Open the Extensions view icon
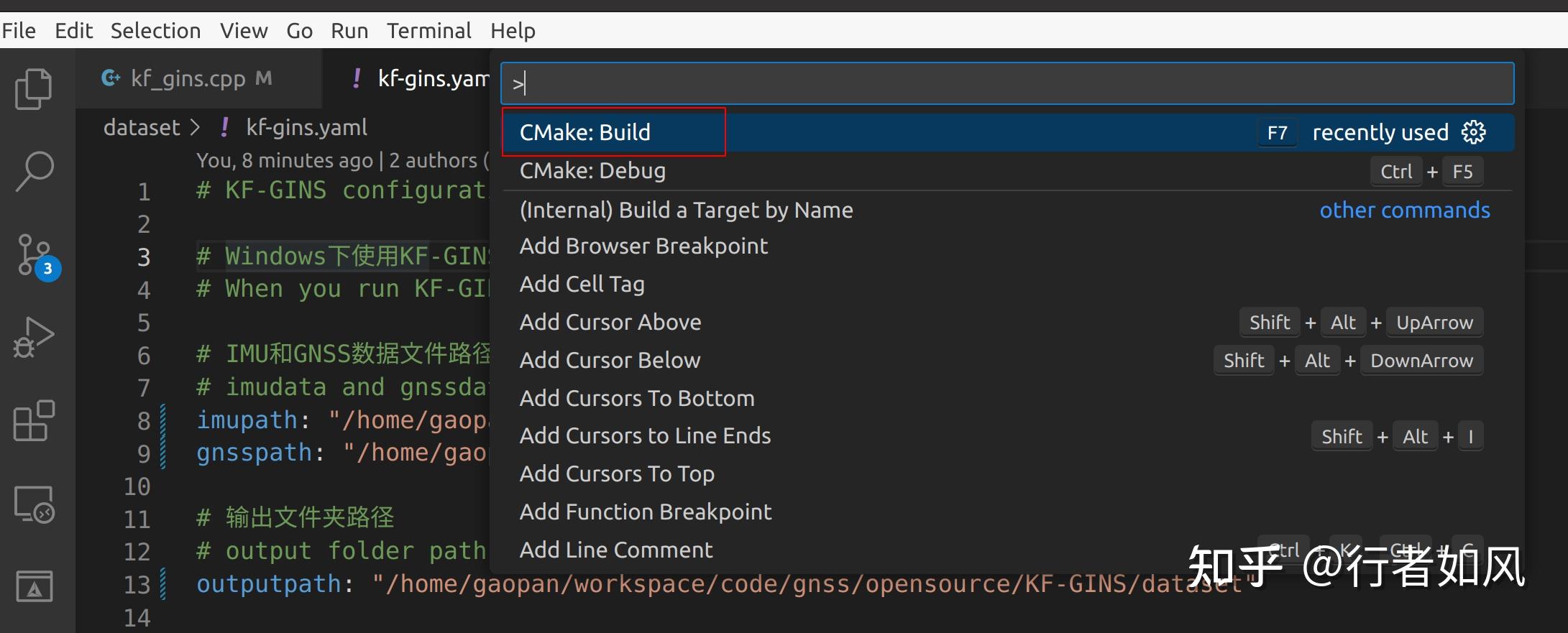Viewport: 1568px width, 633px height. tap(34, 421)
